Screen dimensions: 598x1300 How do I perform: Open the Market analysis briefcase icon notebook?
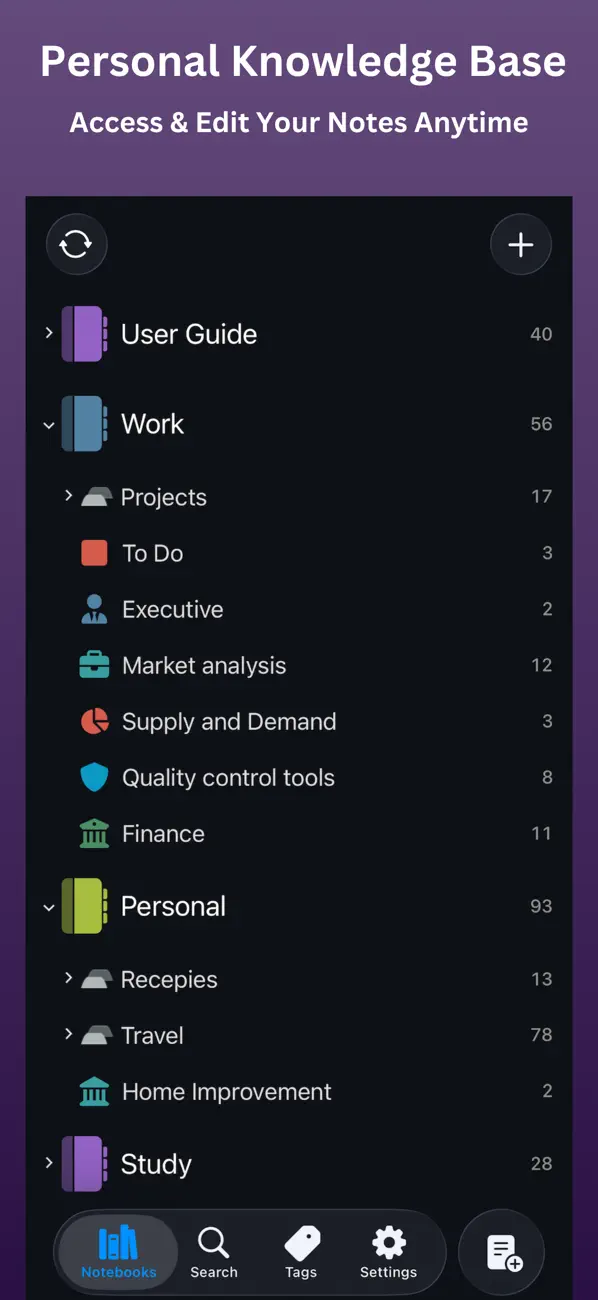[95, 665]
